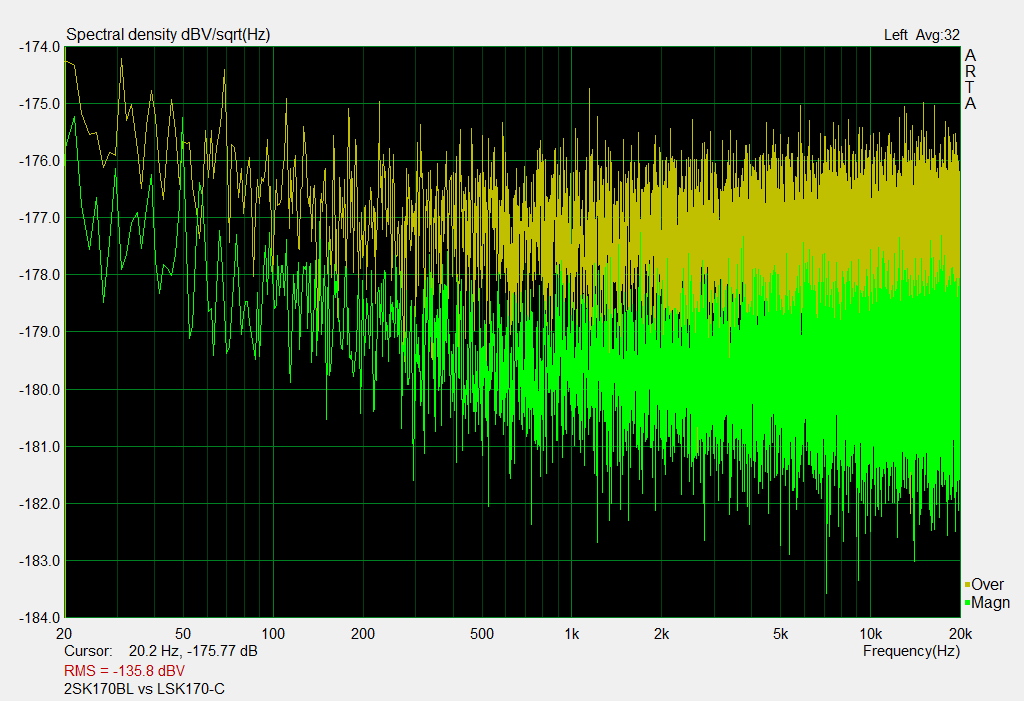
Task: Click the 1k frequency axis tick label
Action: (x=571, y=634)
